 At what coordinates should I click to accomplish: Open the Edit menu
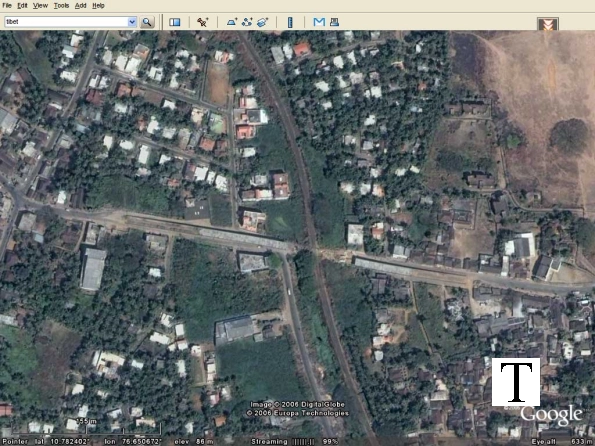point(22,6)
